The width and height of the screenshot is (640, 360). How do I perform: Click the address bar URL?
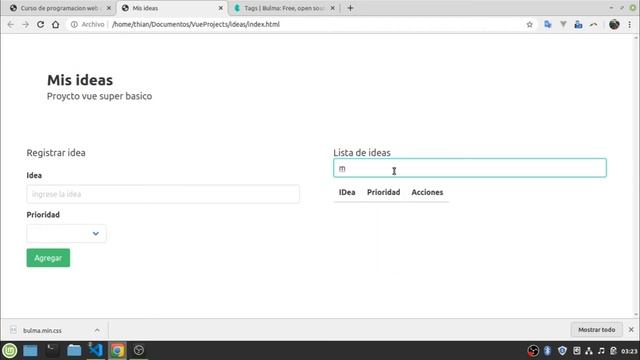(x=196, y=24)
